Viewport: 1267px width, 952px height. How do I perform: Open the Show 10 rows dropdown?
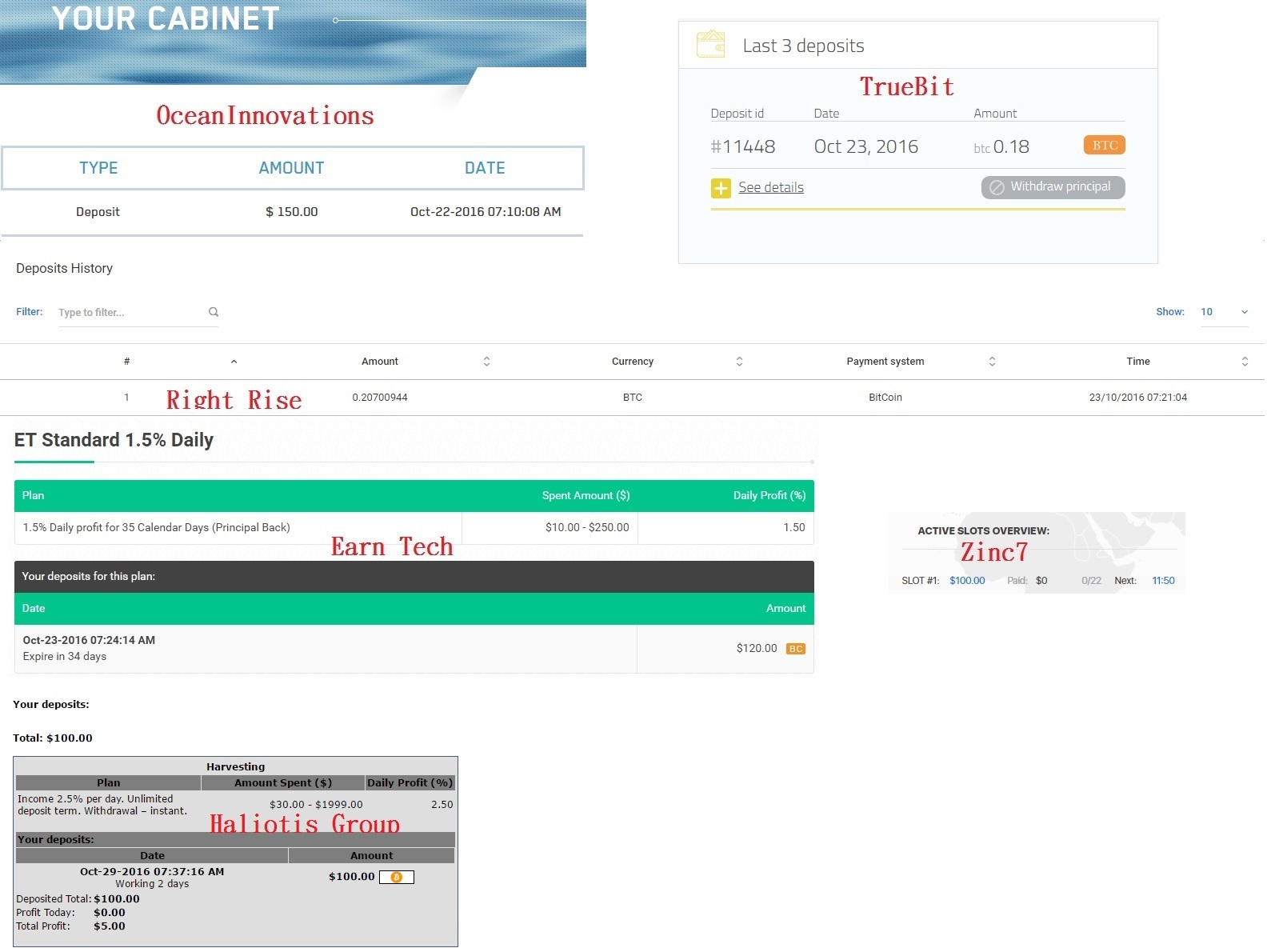pos(1224,312)
